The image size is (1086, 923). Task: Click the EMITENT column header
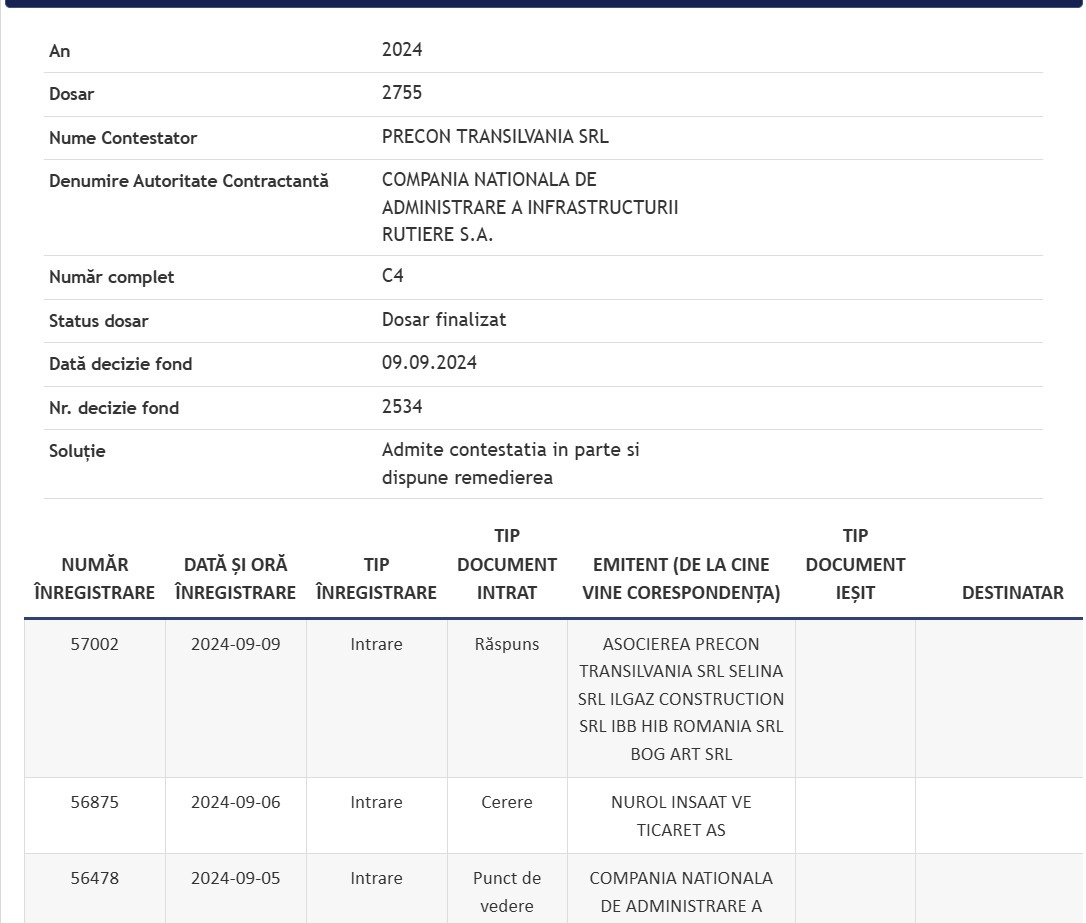pos(681,579)
